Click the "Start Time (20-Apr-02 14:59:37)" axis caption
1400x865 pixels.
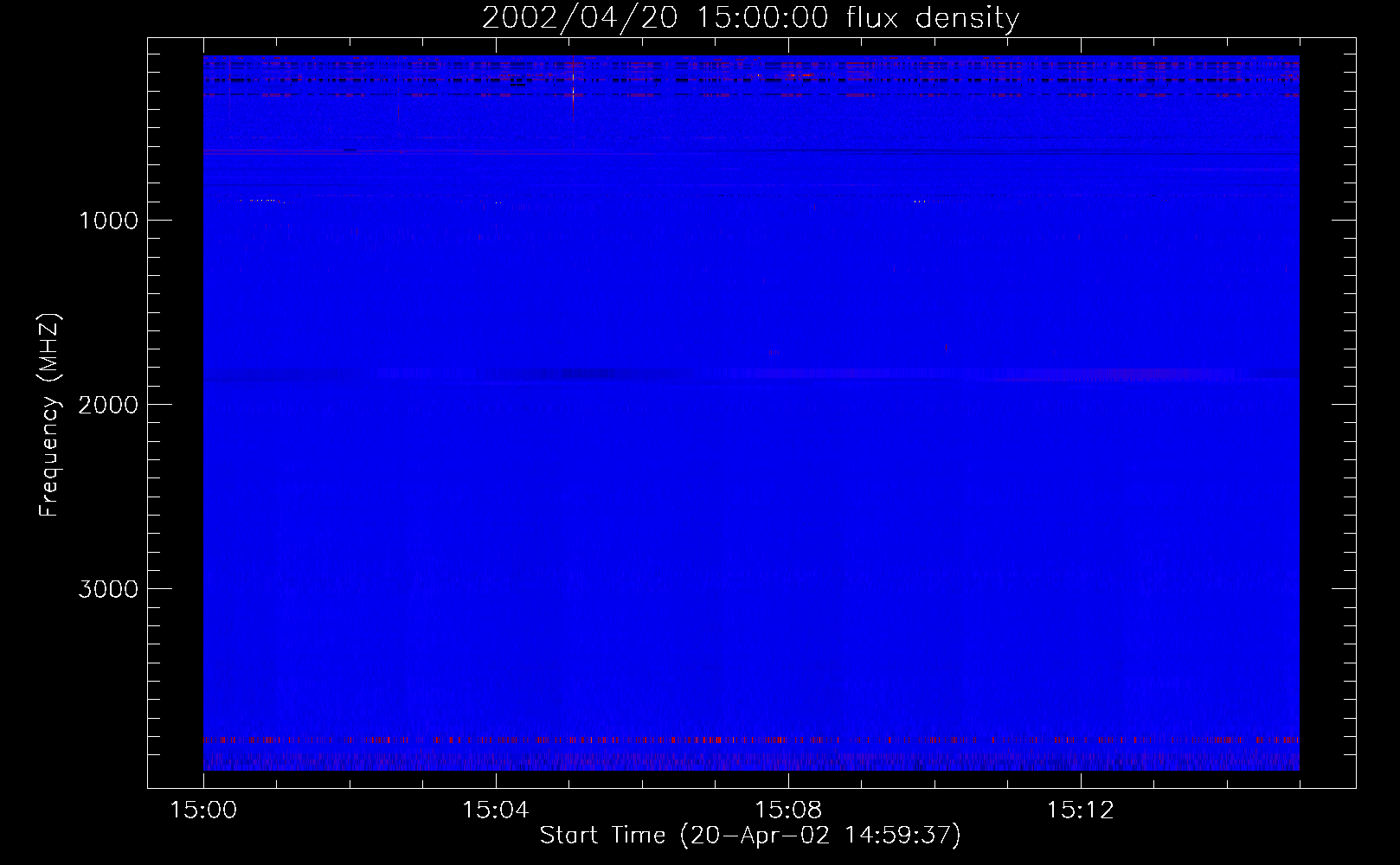pyautogui.click(x=750, y=836)
